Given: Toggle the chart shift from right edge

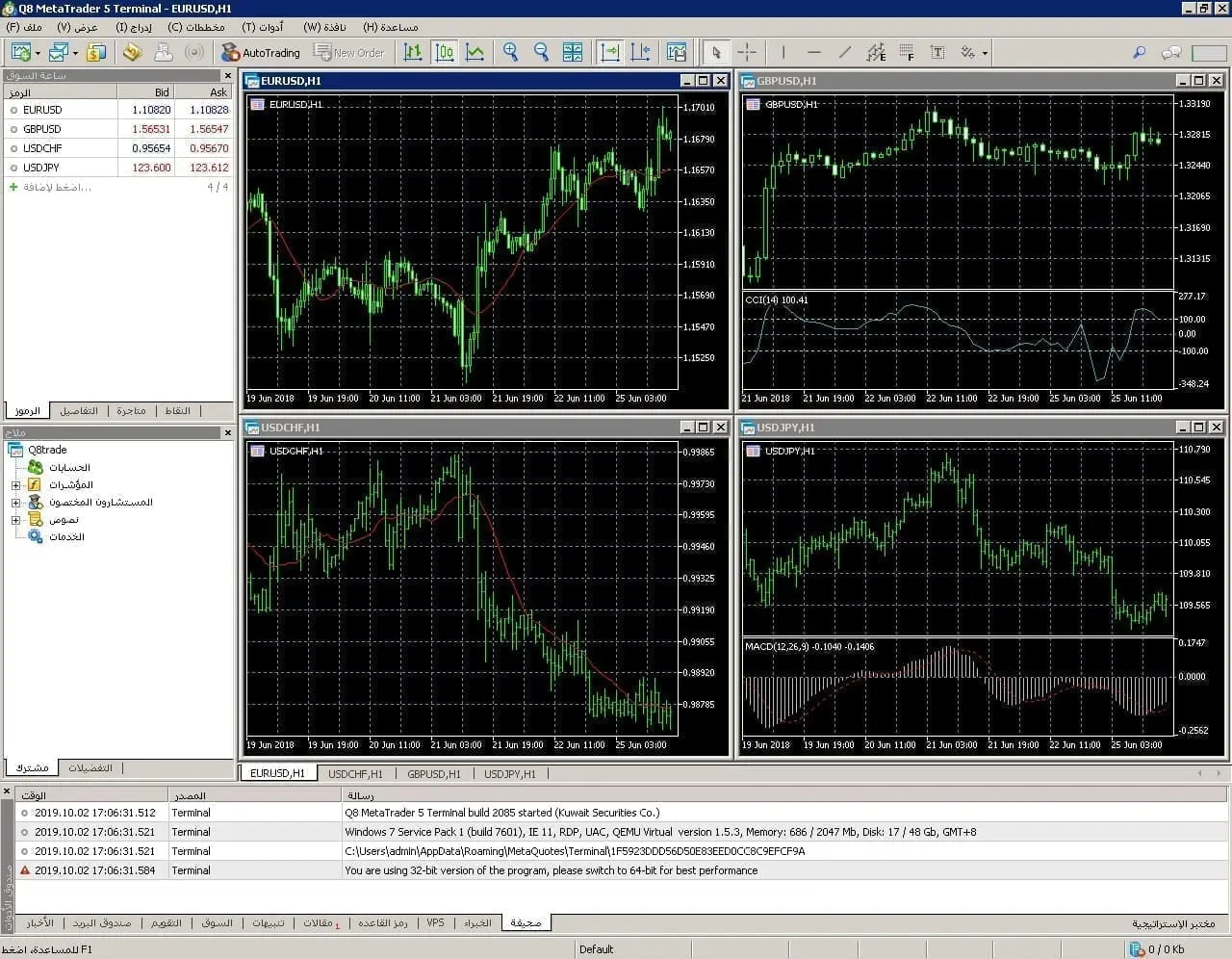Looking at the screenshot, I should 640,52.
